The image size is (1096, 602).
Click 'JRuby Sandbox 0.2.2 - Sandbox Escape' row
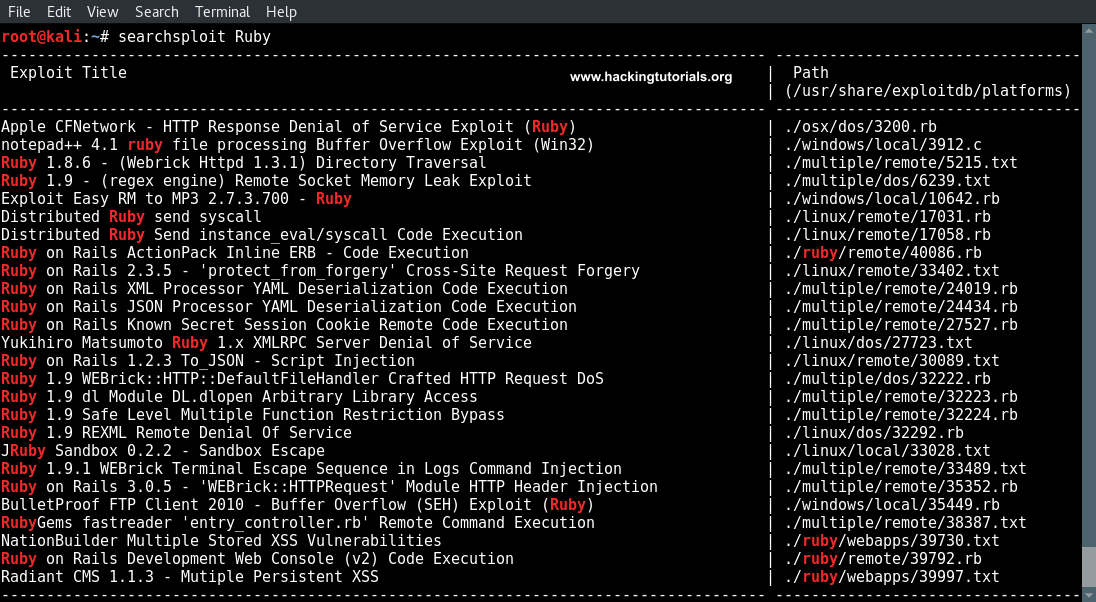[163, 451]
